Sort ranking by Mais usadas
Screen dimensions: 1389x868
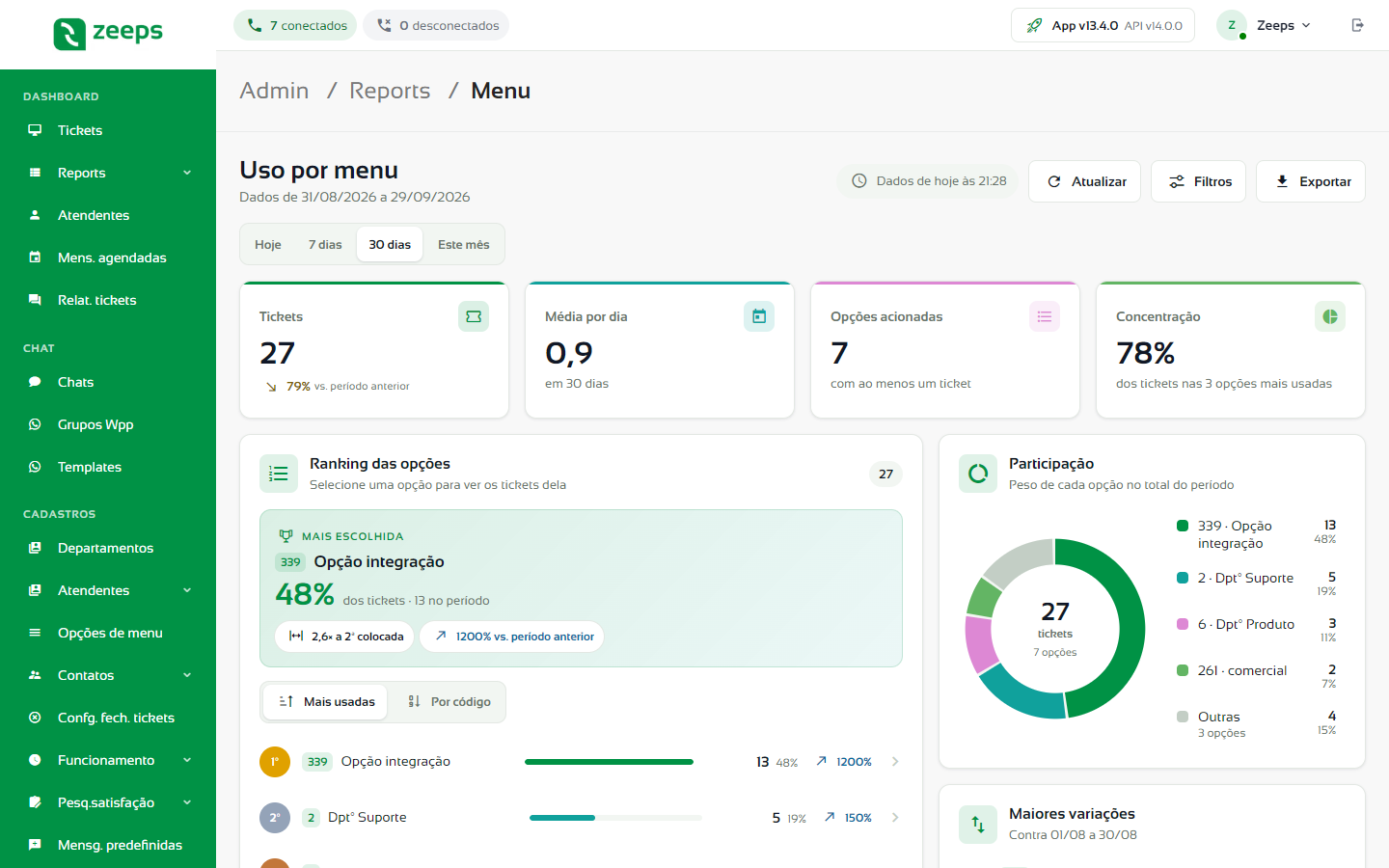pos(326,702)
